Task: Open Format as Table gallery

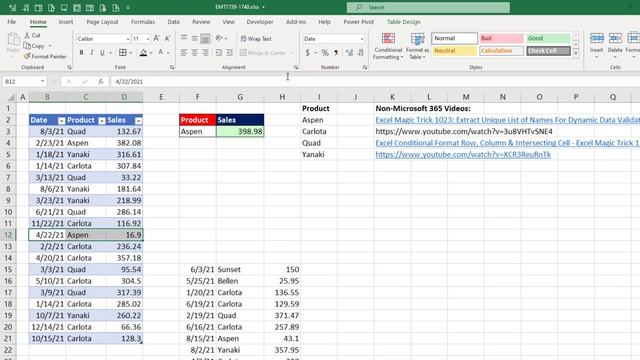Action: click(x=417, y=46)
